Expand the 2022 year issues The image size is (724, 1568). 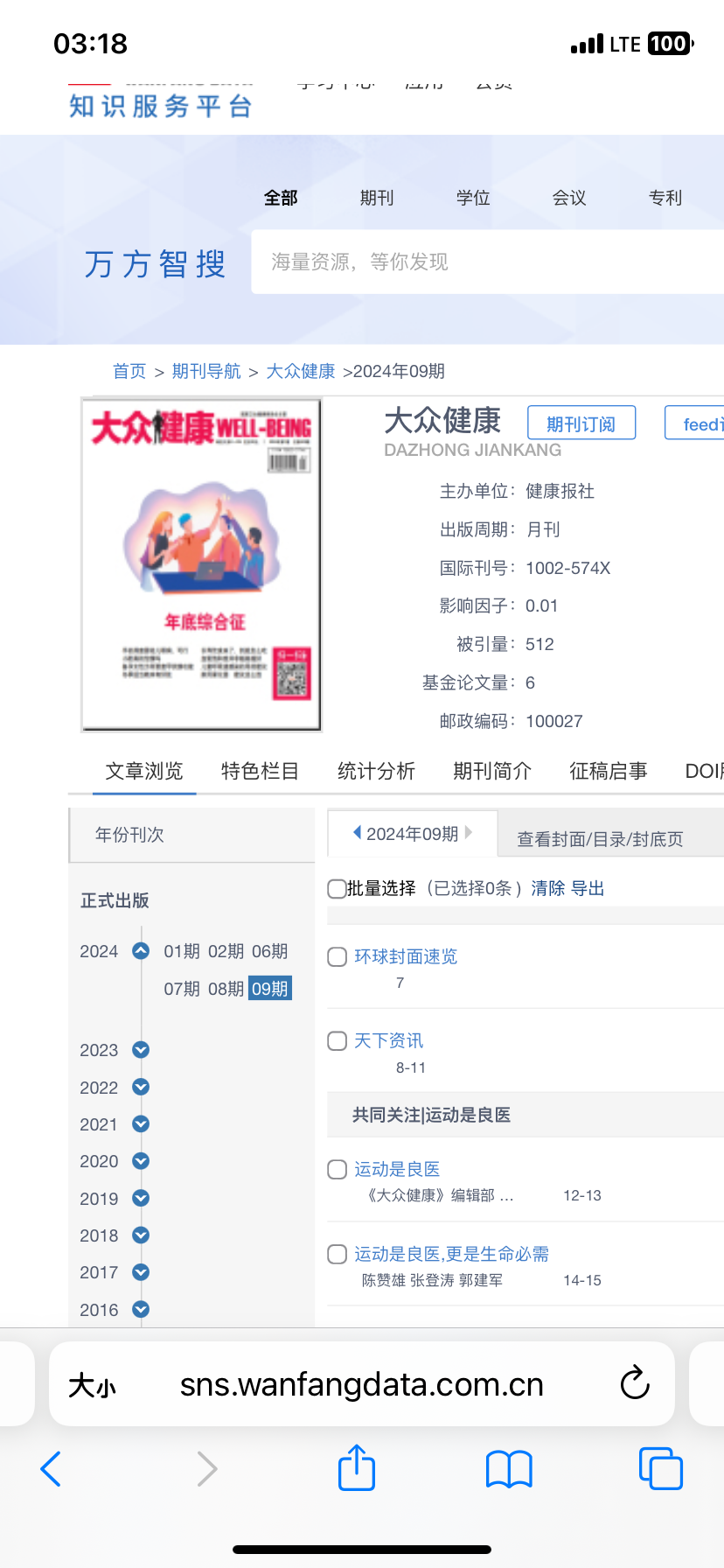(141, 1087)
